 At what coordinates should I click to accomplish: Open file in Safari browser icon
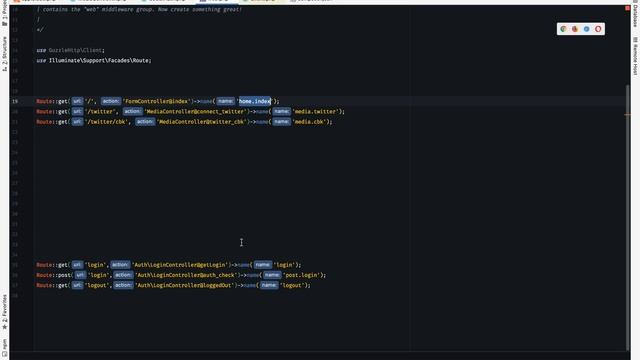[x=587, y=29]
